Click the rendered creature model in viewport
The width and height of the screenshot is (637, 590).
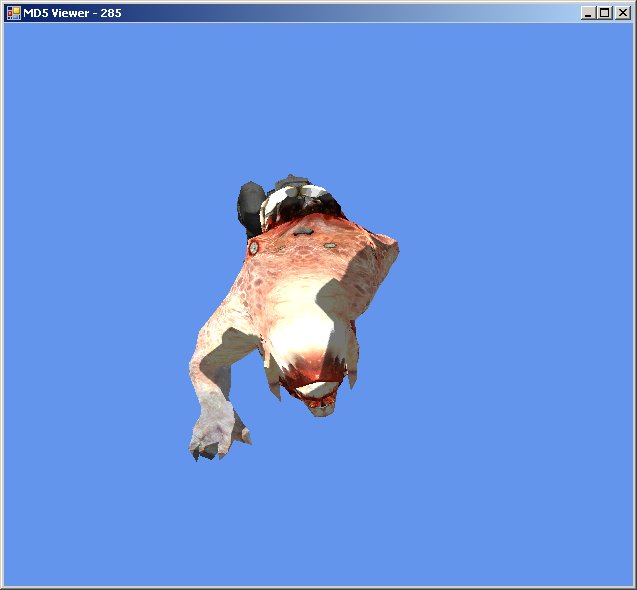point(293,317)
